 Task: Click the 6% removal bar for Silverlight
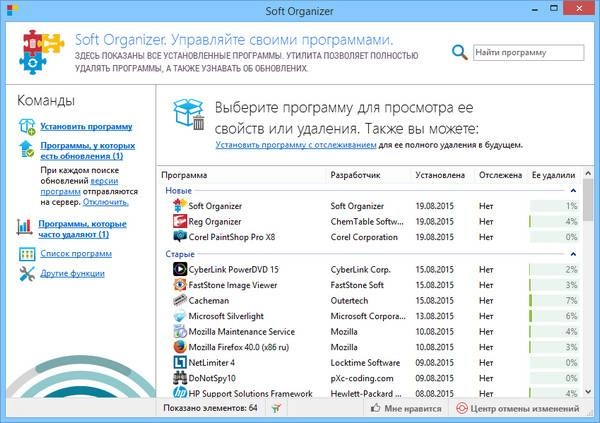pyautogui.click(x=554, y=316)
